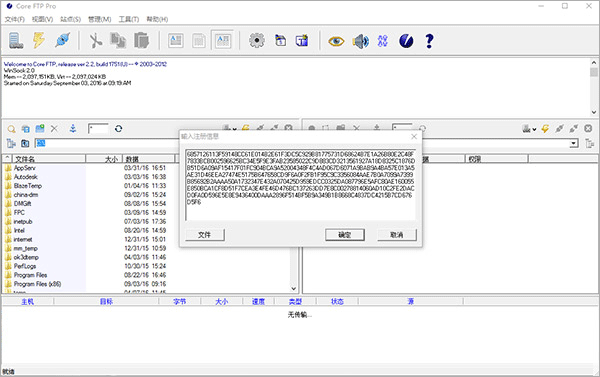Open the Site Manager toolbar icon
Screen dimensions: 600x377
(x=16, y=41)
